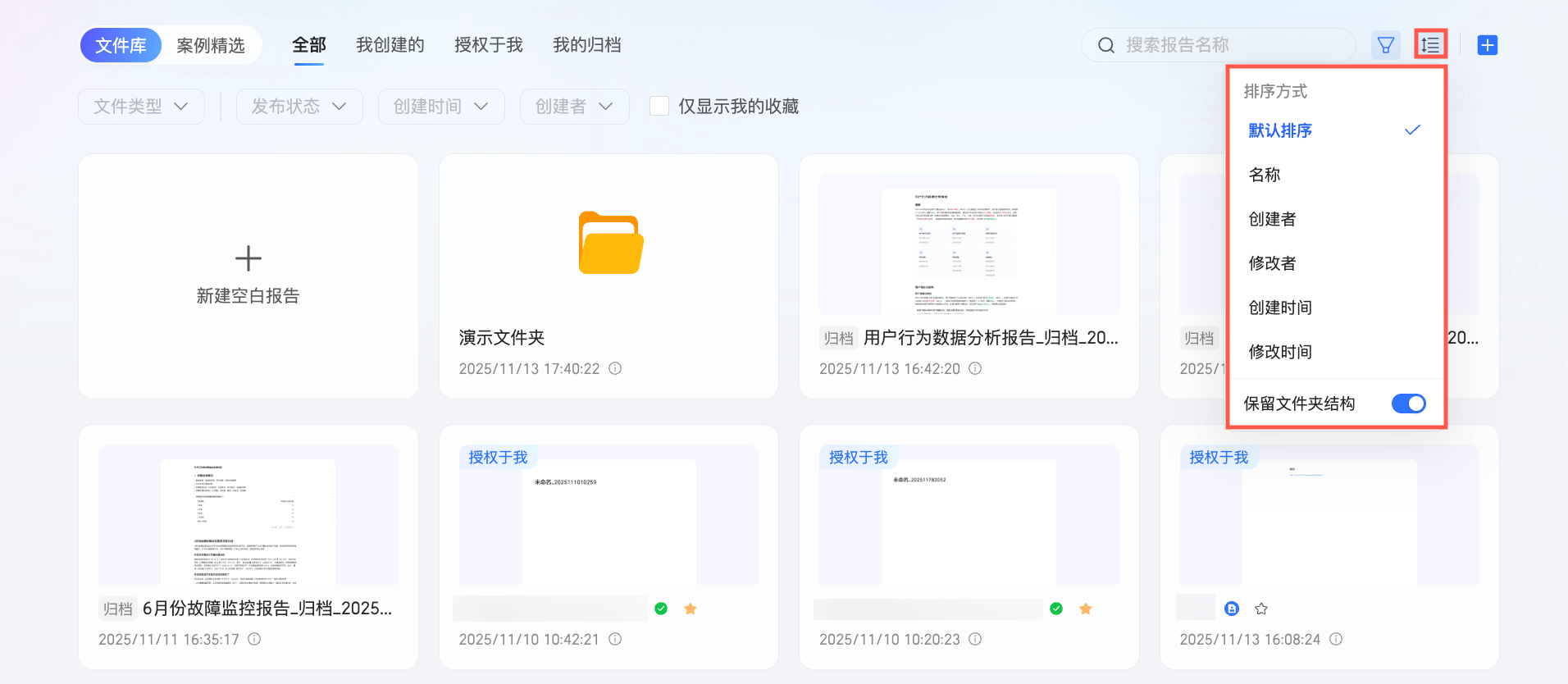Click the 排序方式 menu heading
Screen dimensions: 1568x684
click(x=1275, y=91)
